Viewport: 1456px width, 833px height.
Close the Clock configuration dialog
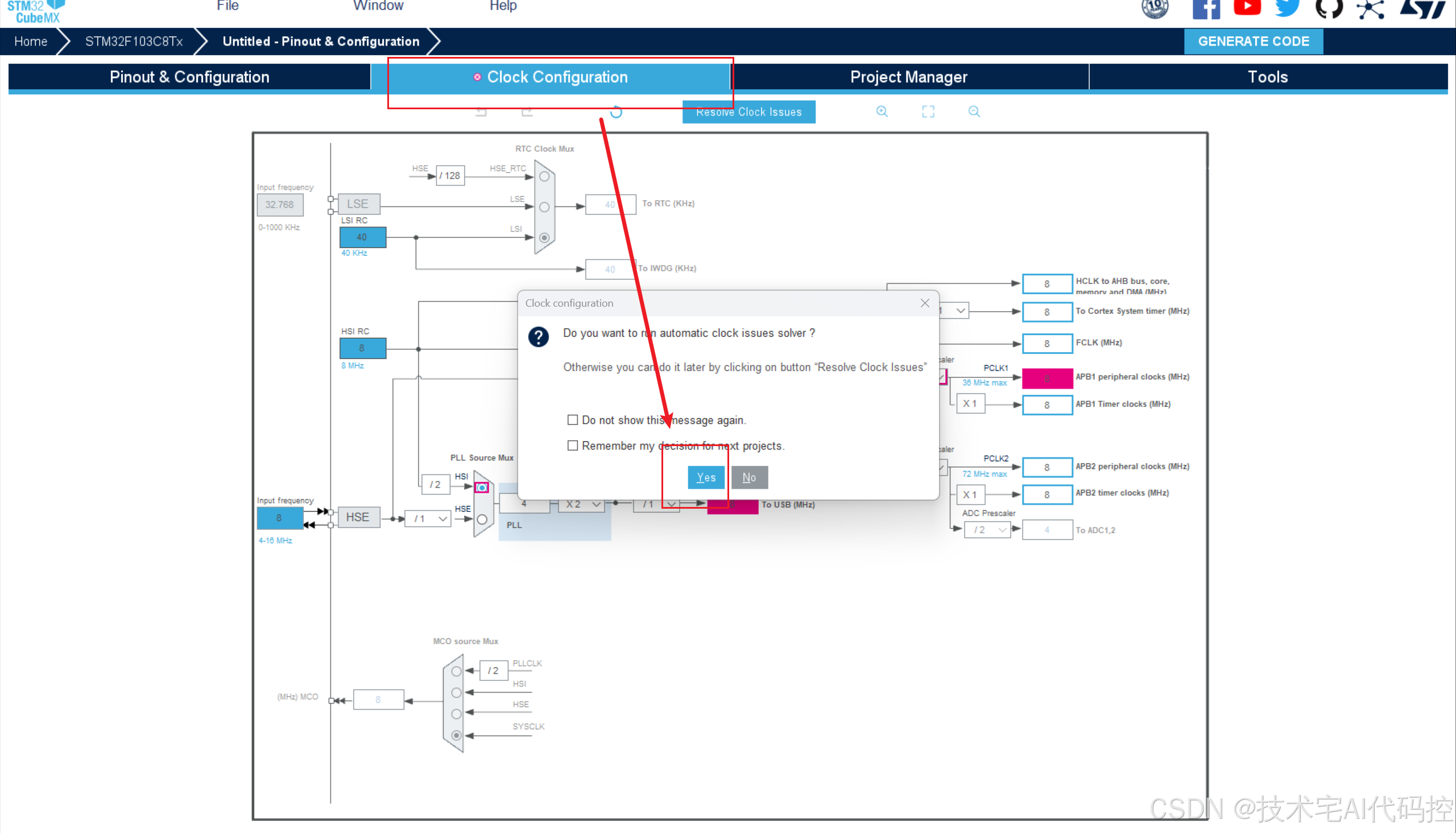pyautogui.click(x=925, y=303)
